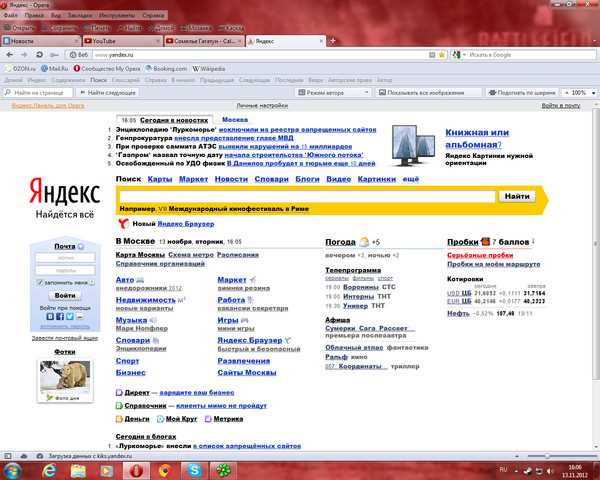
Task: Open the author mode dropdown
Action: [333, 92]
